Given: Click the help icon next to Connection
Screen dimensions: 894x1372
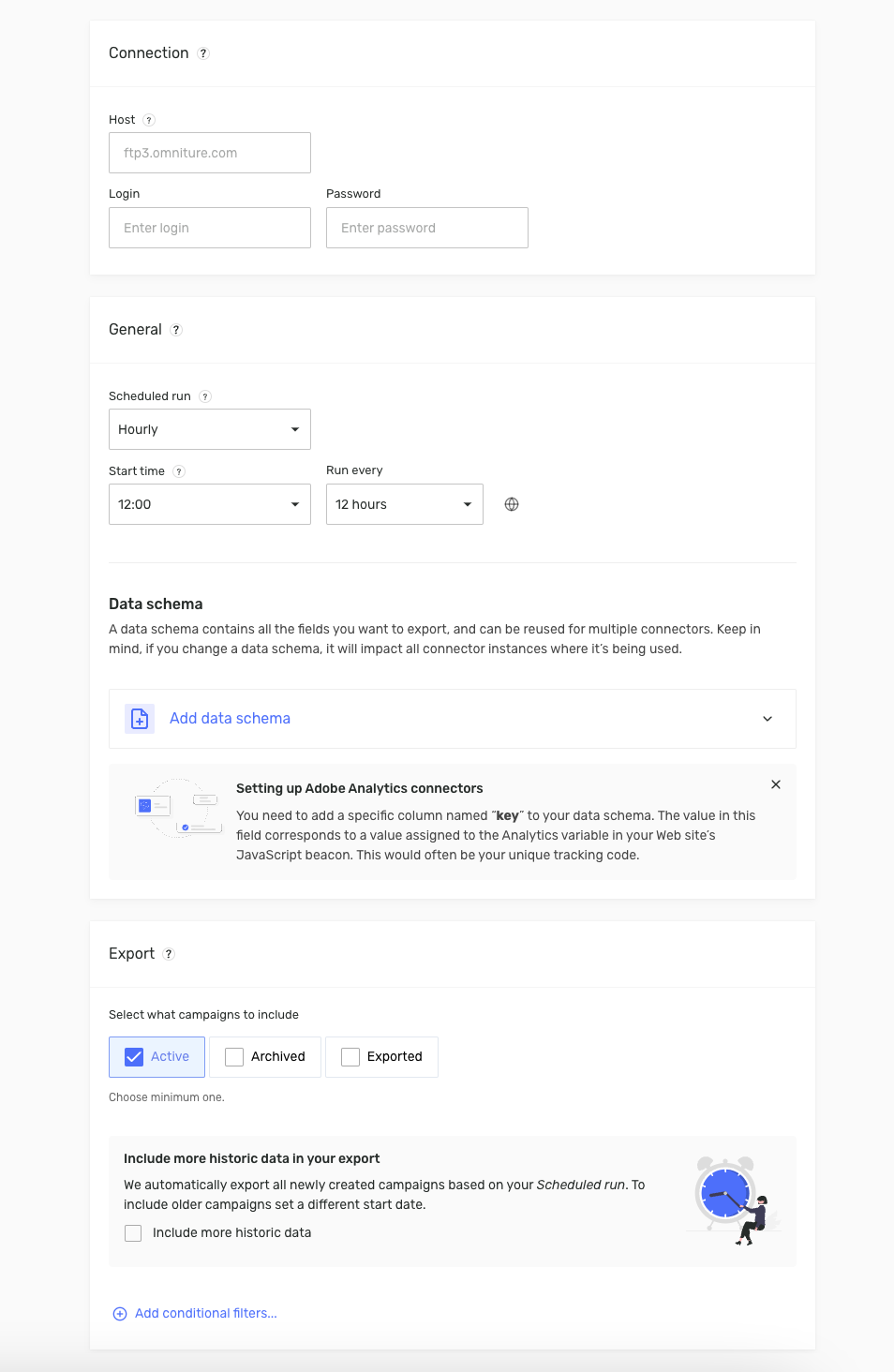Looking at the screenshot, I should click(x=203, y=53).
